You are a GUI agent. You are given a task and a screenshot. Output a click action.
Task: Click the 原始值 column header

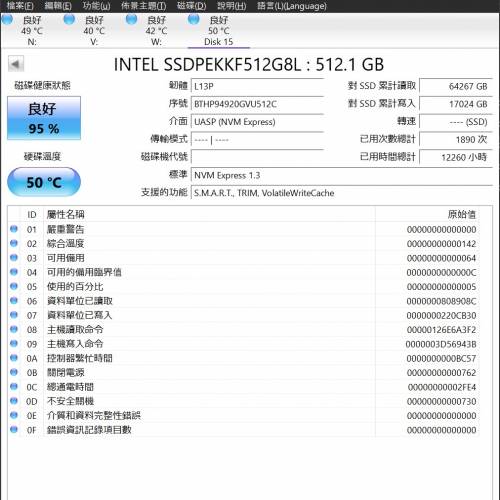[462, 214]
